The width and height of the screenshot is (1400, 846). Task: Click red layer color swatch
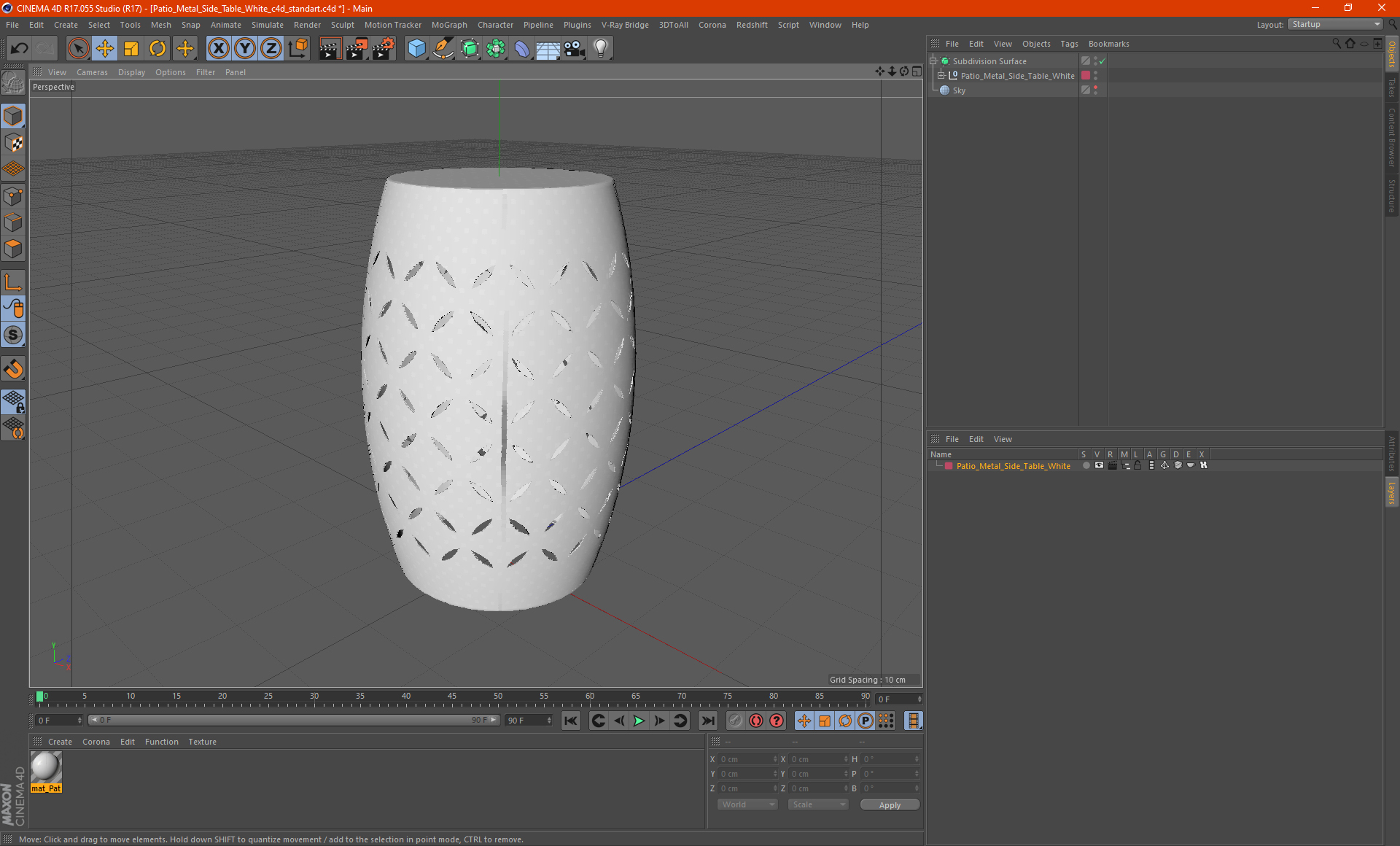pyautogui.click(x=948, y=466)
